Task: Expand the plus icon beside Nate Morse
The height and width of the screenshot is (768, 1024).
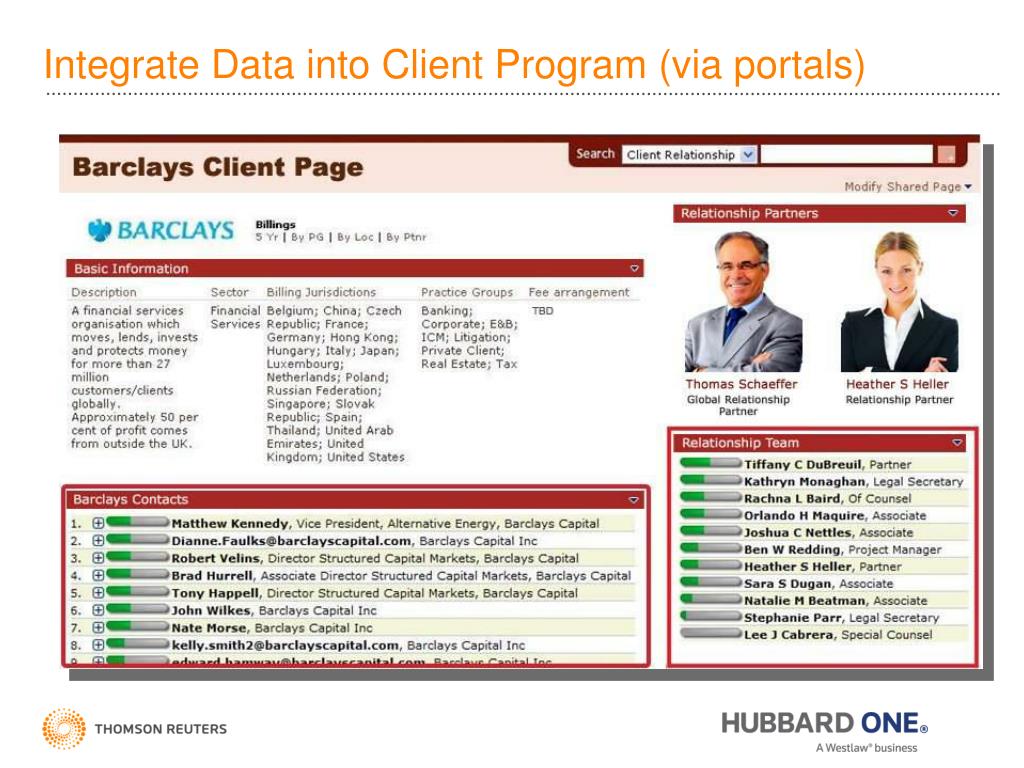Action: coord(98,628)
